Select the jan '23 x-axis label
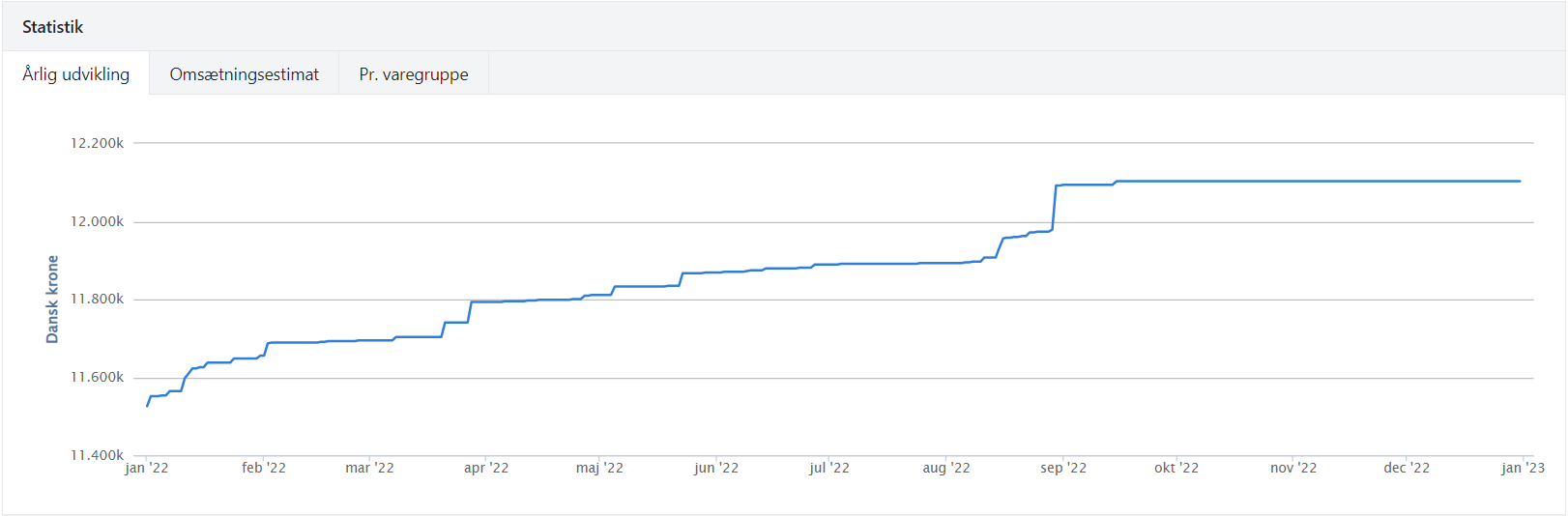Viewport: 1568px width, 516px height. click(x=1523, y=468)
